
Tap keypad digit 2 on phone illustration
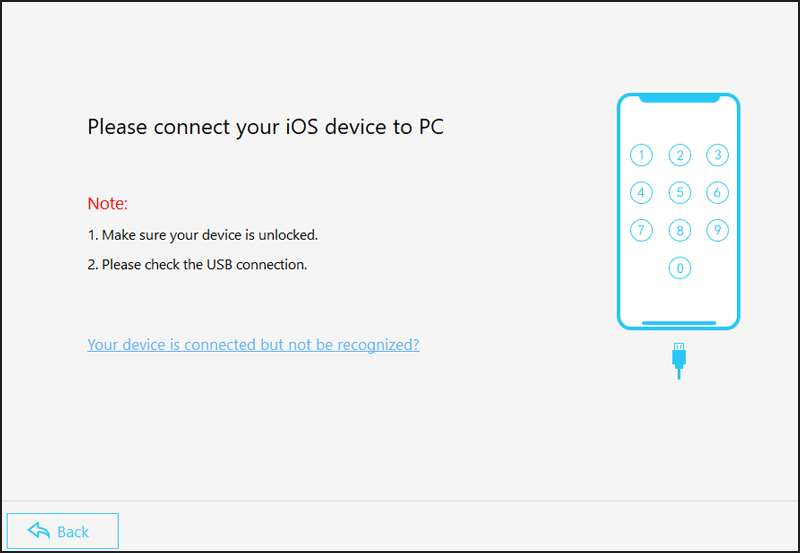click(680, 155)
